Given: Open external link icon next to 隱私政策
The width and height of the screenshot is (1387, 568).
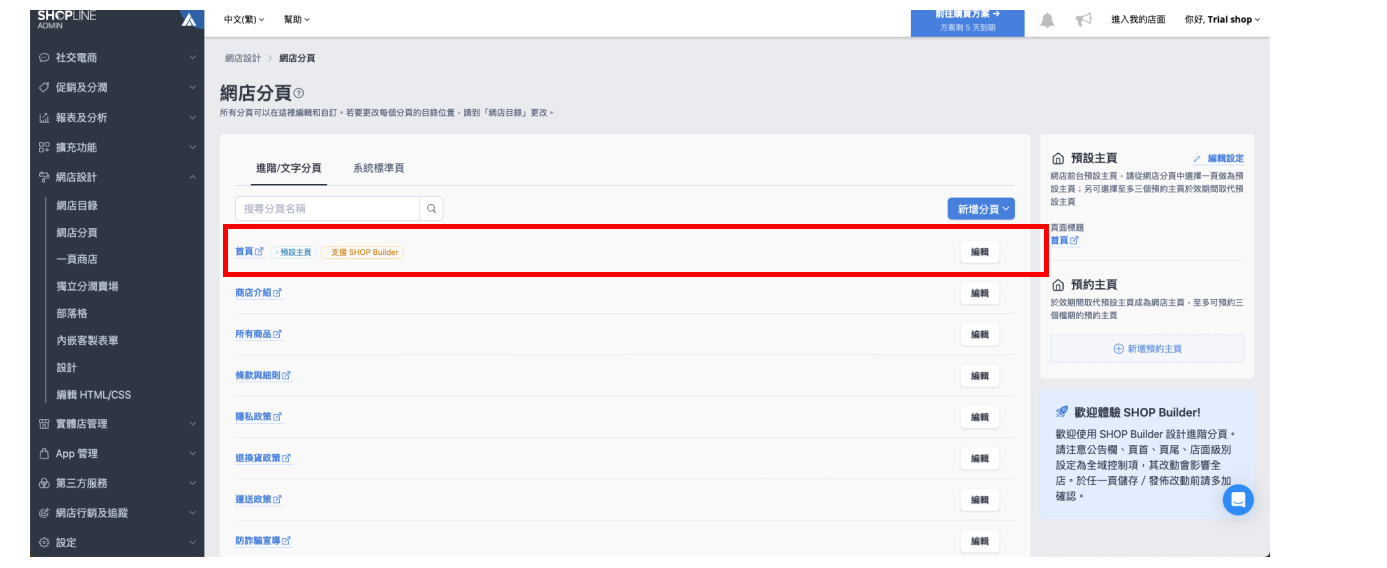Looking at the screenshot, I should coord(278,417).
